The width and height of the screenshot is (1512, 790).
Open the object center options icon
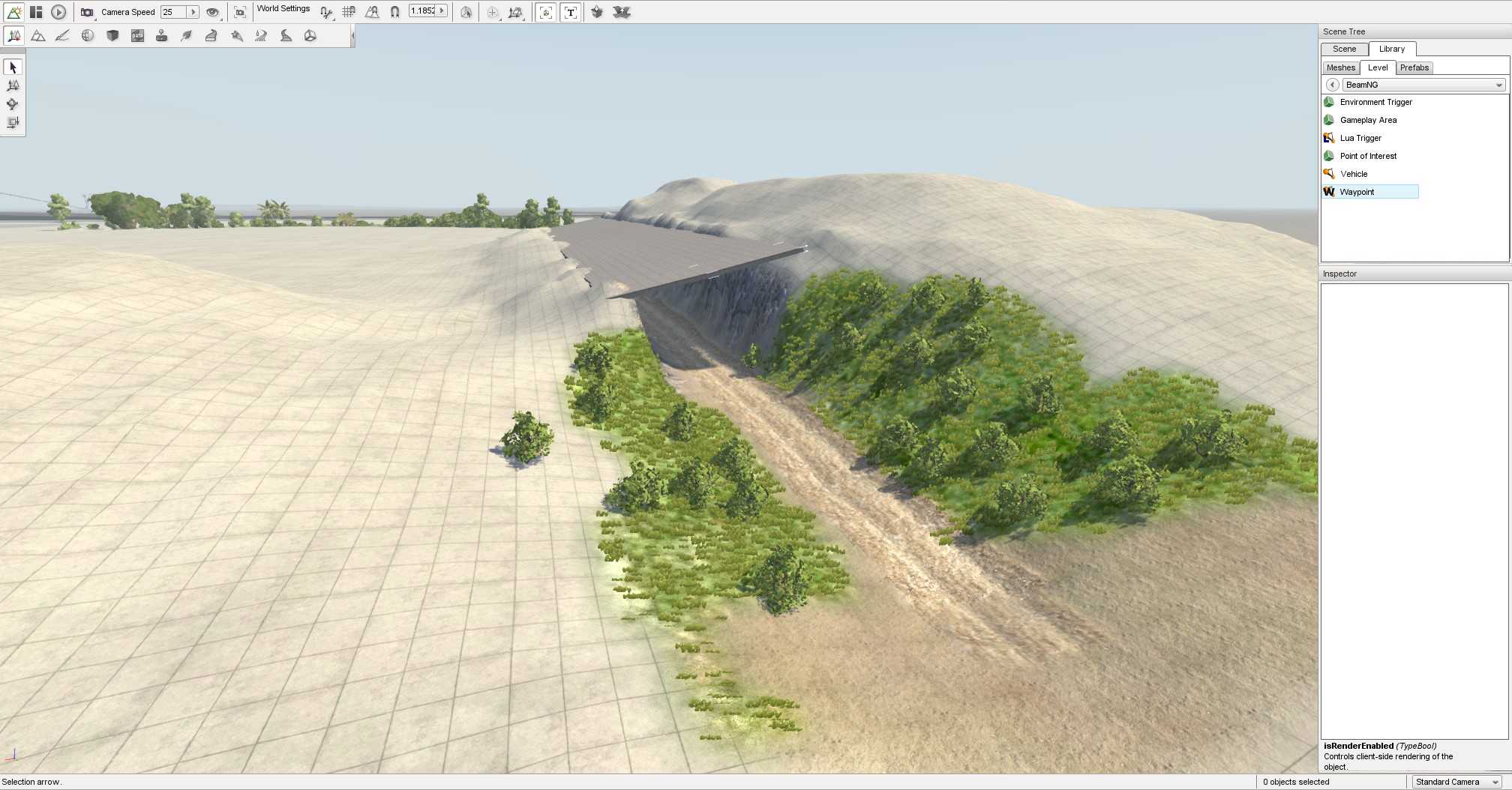pyautogui.click(x=493, y=12)
